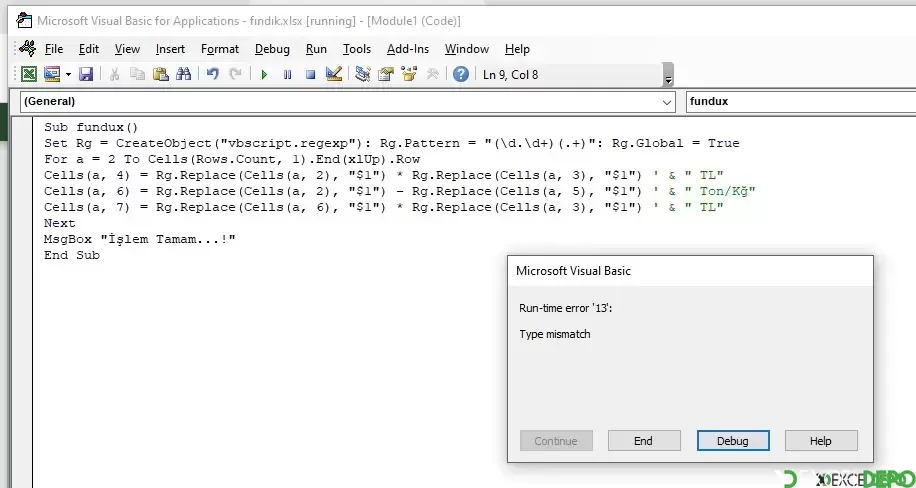Click the disabled Continue button
This screenshot has height=488, width=916.
(x=556, y=441)
